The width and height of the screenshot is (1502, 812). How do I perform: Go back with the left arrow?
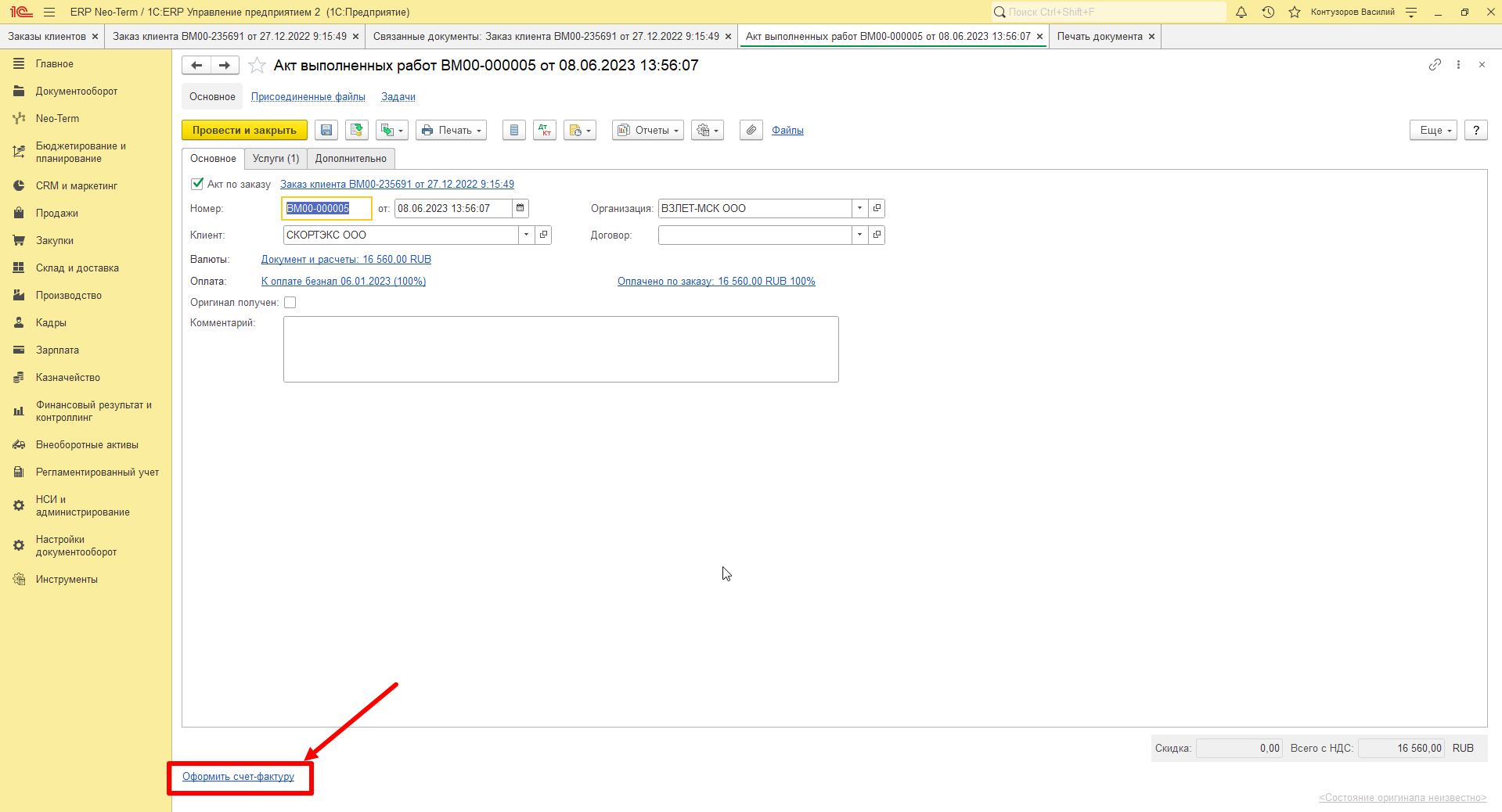196,66
